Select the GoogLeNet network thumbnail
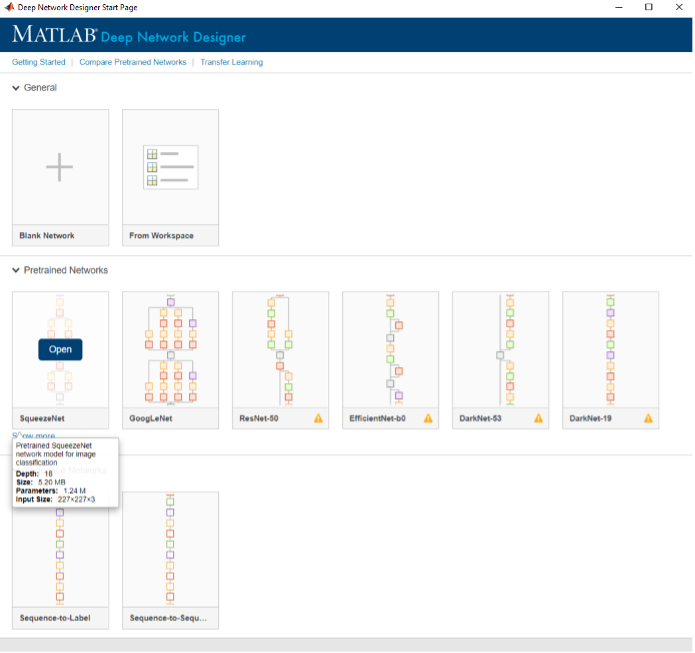Screen dimensions: 695x653 pos(171,350)
